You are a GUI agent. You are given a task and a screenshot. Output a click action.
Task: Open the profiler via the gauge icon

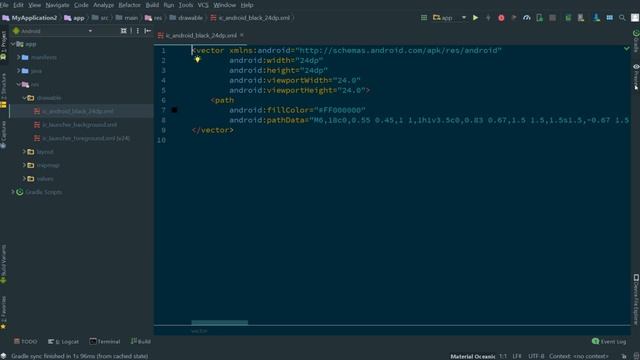[527, 18]
